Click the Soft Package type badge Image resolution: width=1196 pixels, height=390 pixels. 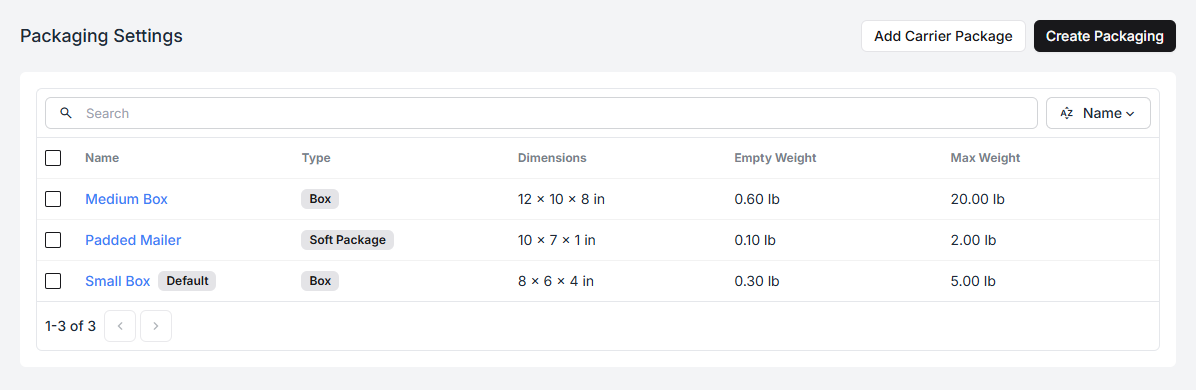347,240
